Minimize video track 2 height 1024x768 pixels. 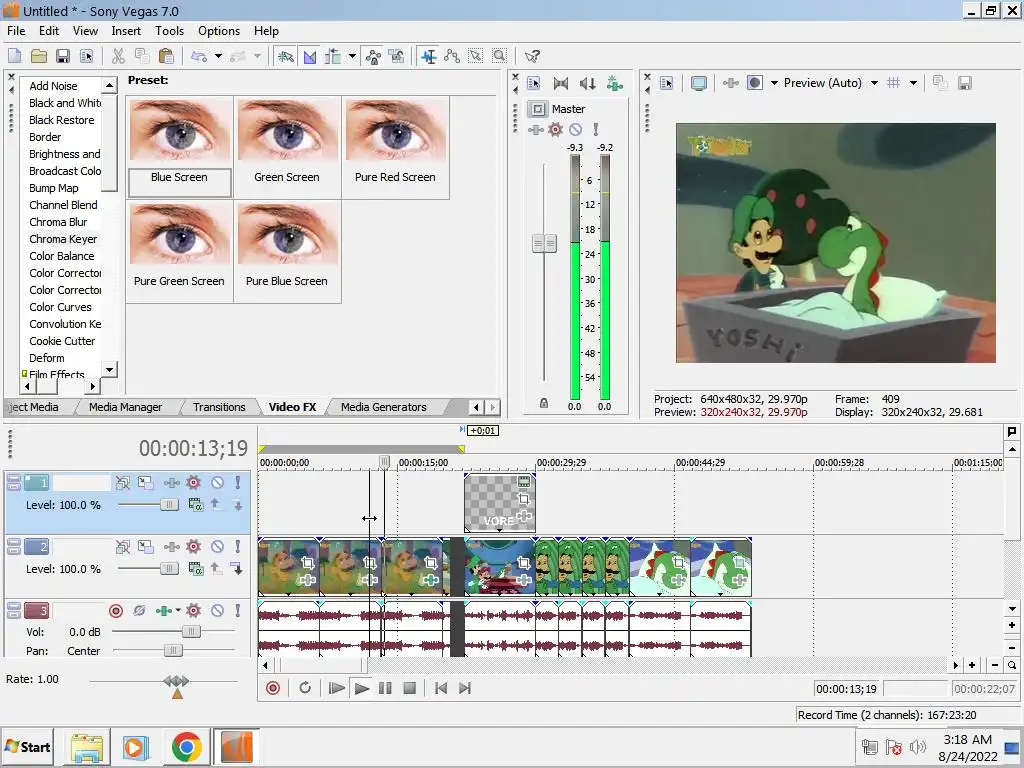[x=14, y=543]
